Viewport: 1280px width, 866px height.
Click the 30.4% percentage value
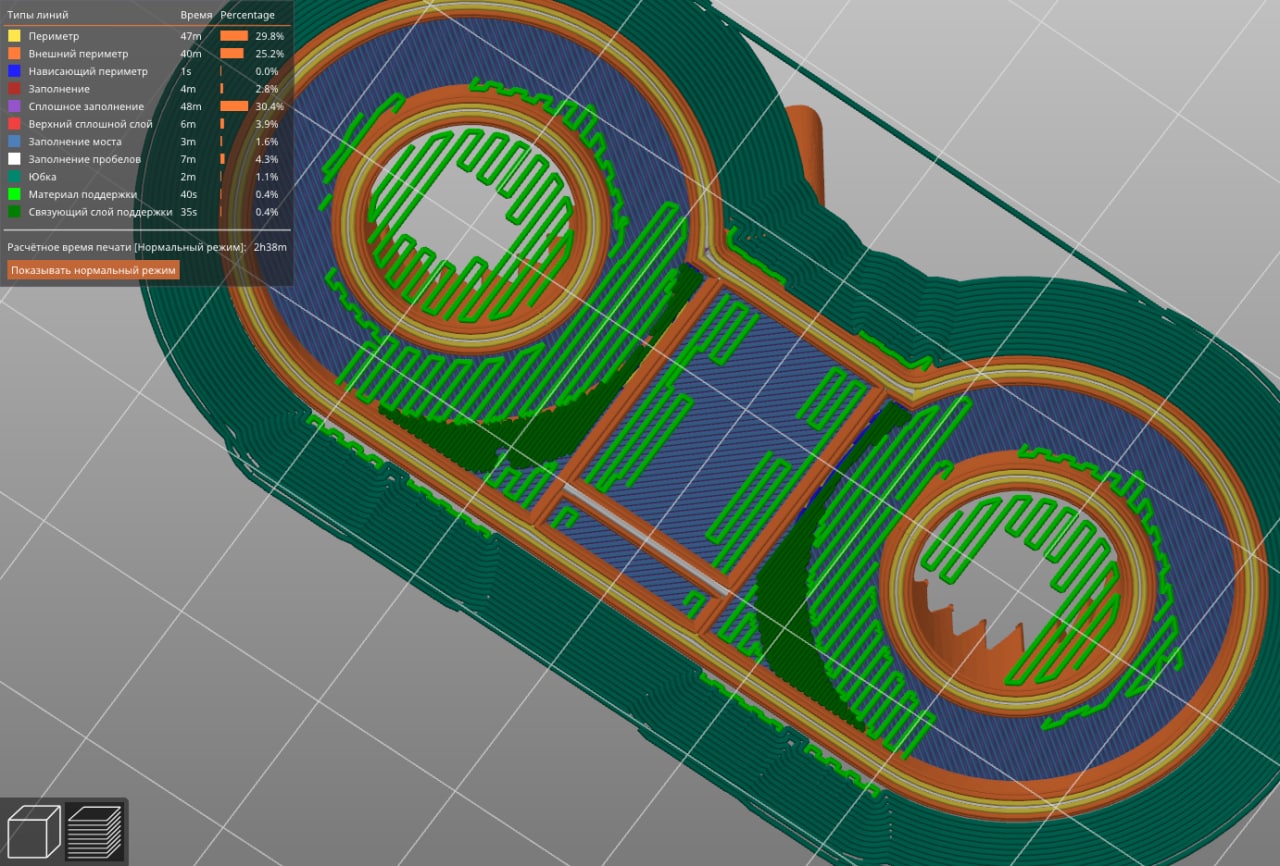click(269, 106)
